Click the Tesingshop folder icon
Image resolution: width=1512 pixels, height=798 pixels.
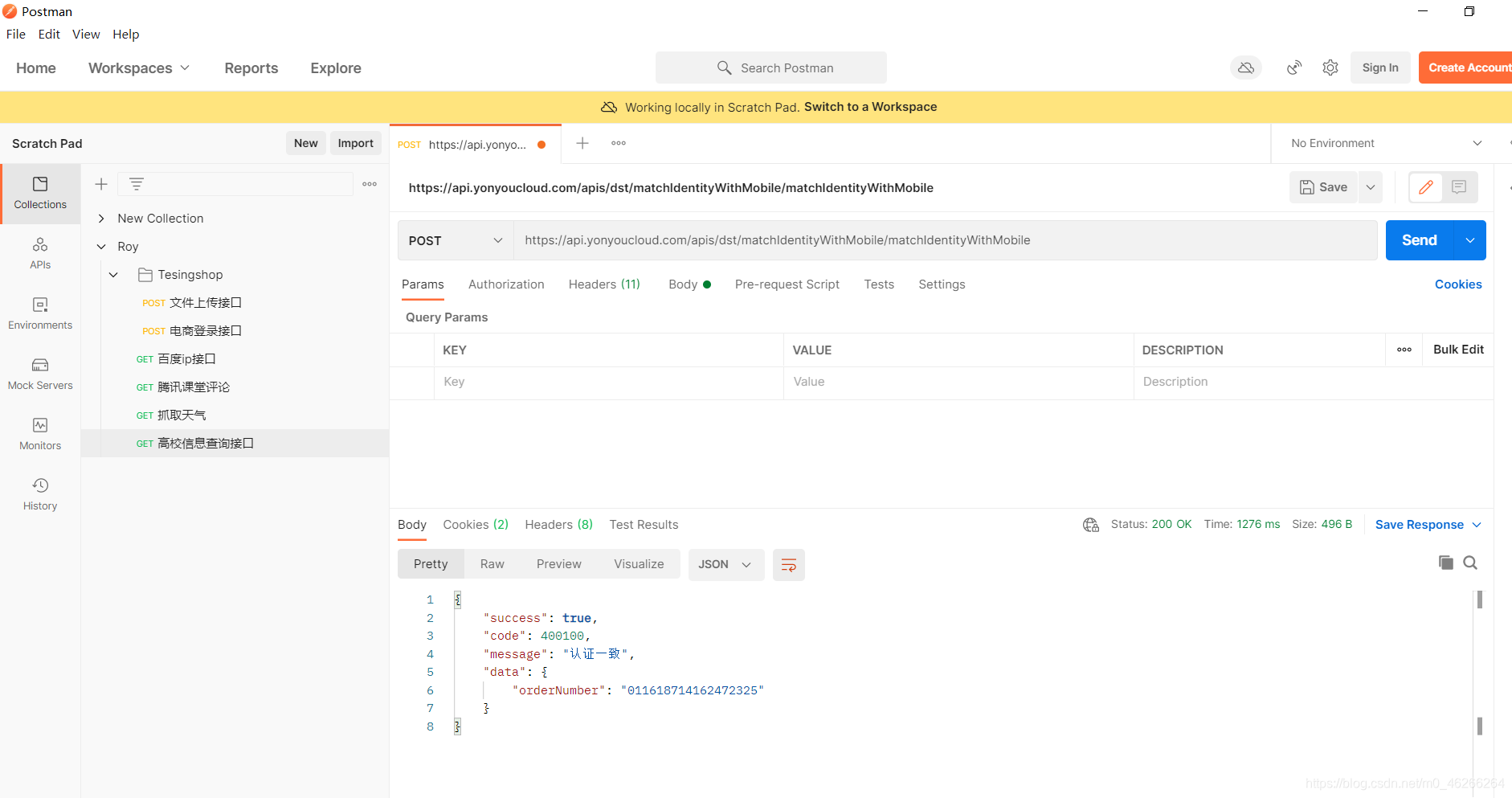pyautogui.click(x=145, y=275)
